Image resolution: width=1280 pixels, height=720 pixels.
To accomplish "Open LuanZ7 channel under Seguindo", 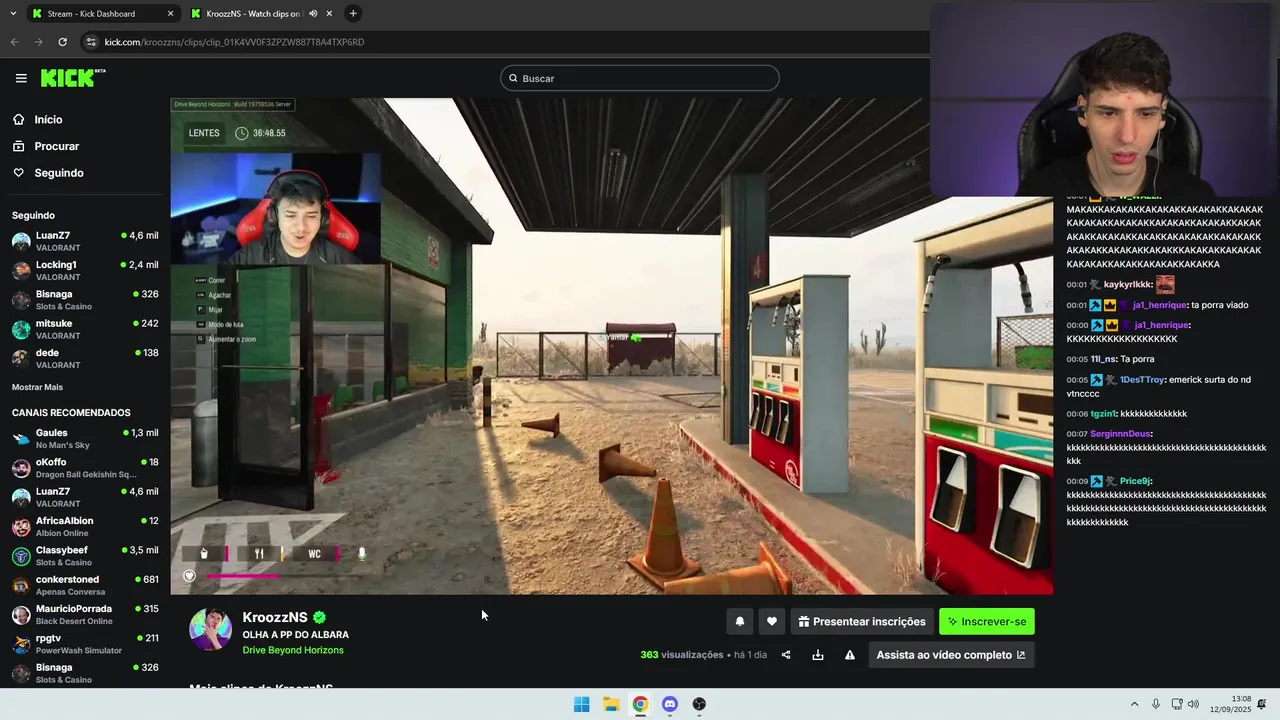I will click(x=85, y=241).
